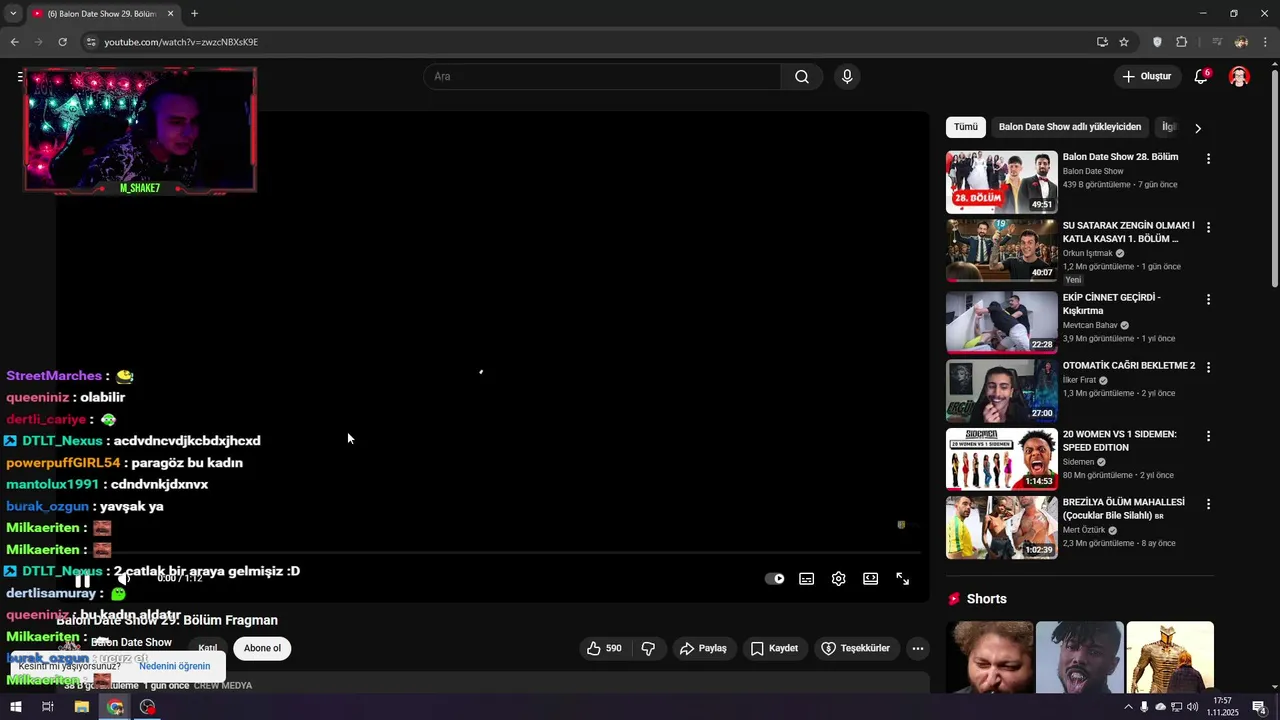
Task: Open the Windows Start menu
Action: (x=15, y=707)
